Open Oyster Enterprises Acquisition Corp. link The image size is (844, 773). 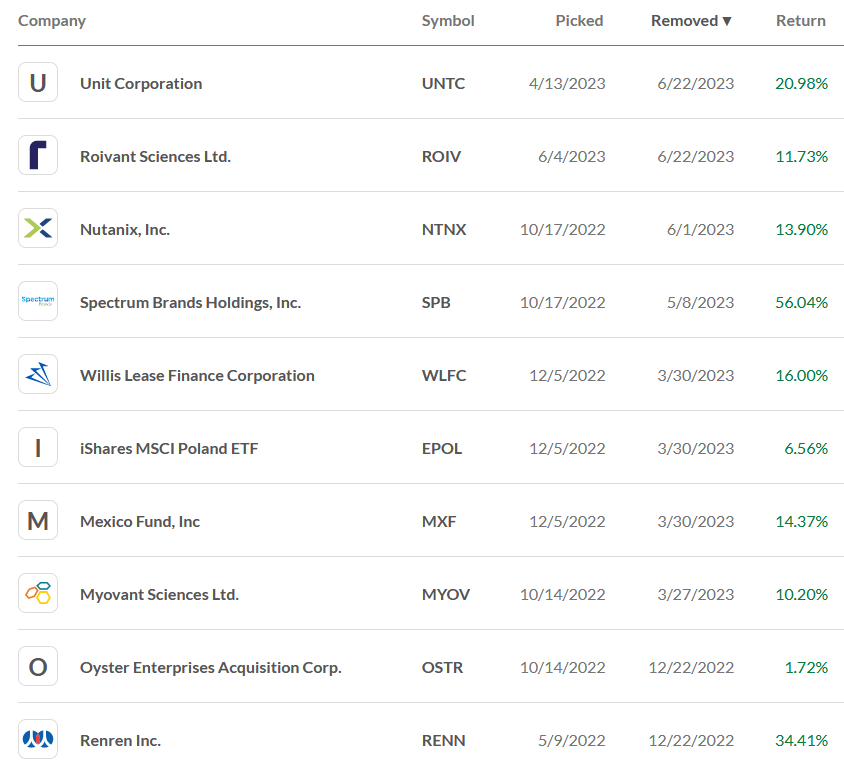click(x=210, y=667)
